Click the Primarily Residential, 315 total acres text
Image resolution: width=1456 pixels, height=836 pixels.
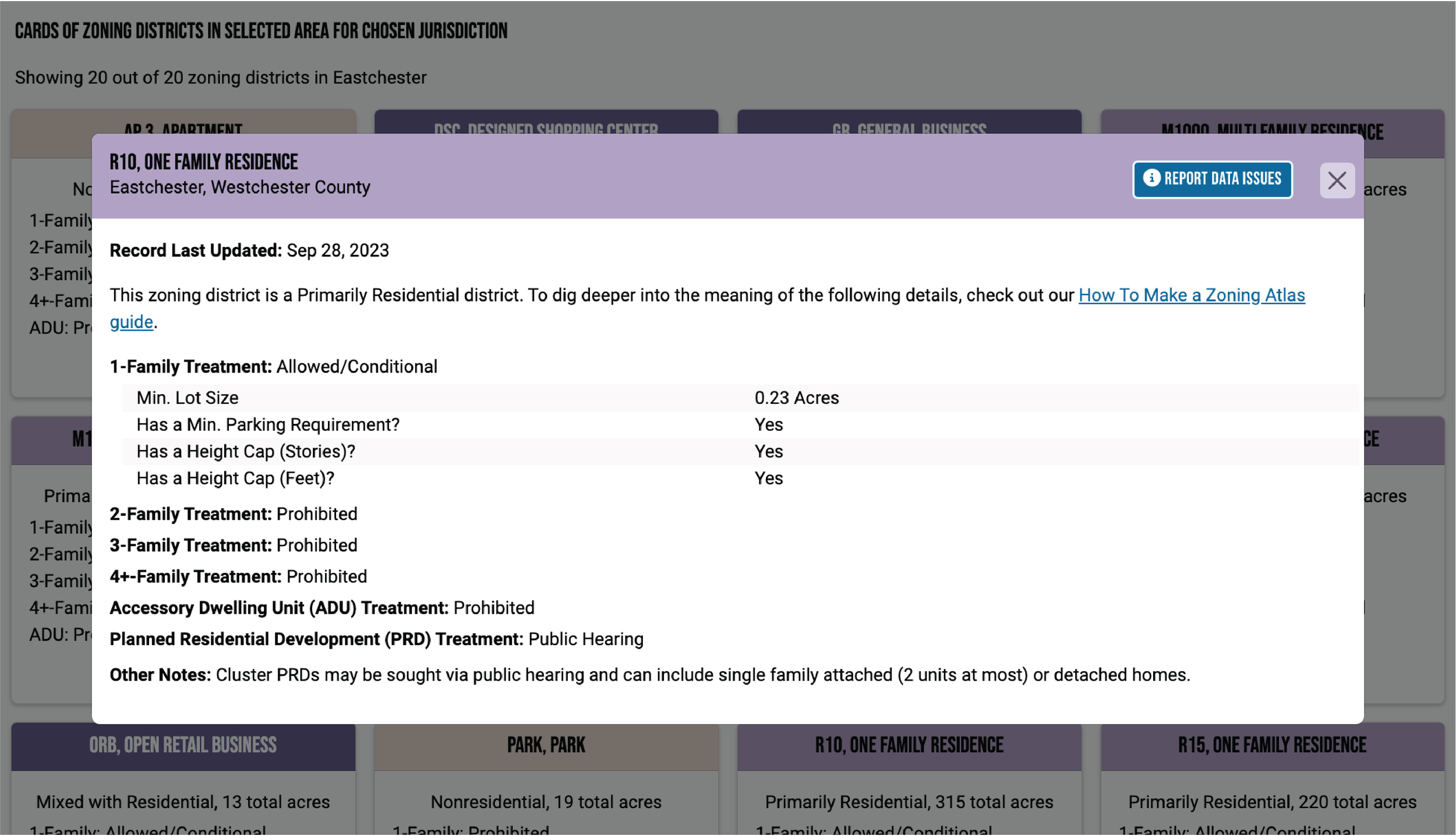909,802
